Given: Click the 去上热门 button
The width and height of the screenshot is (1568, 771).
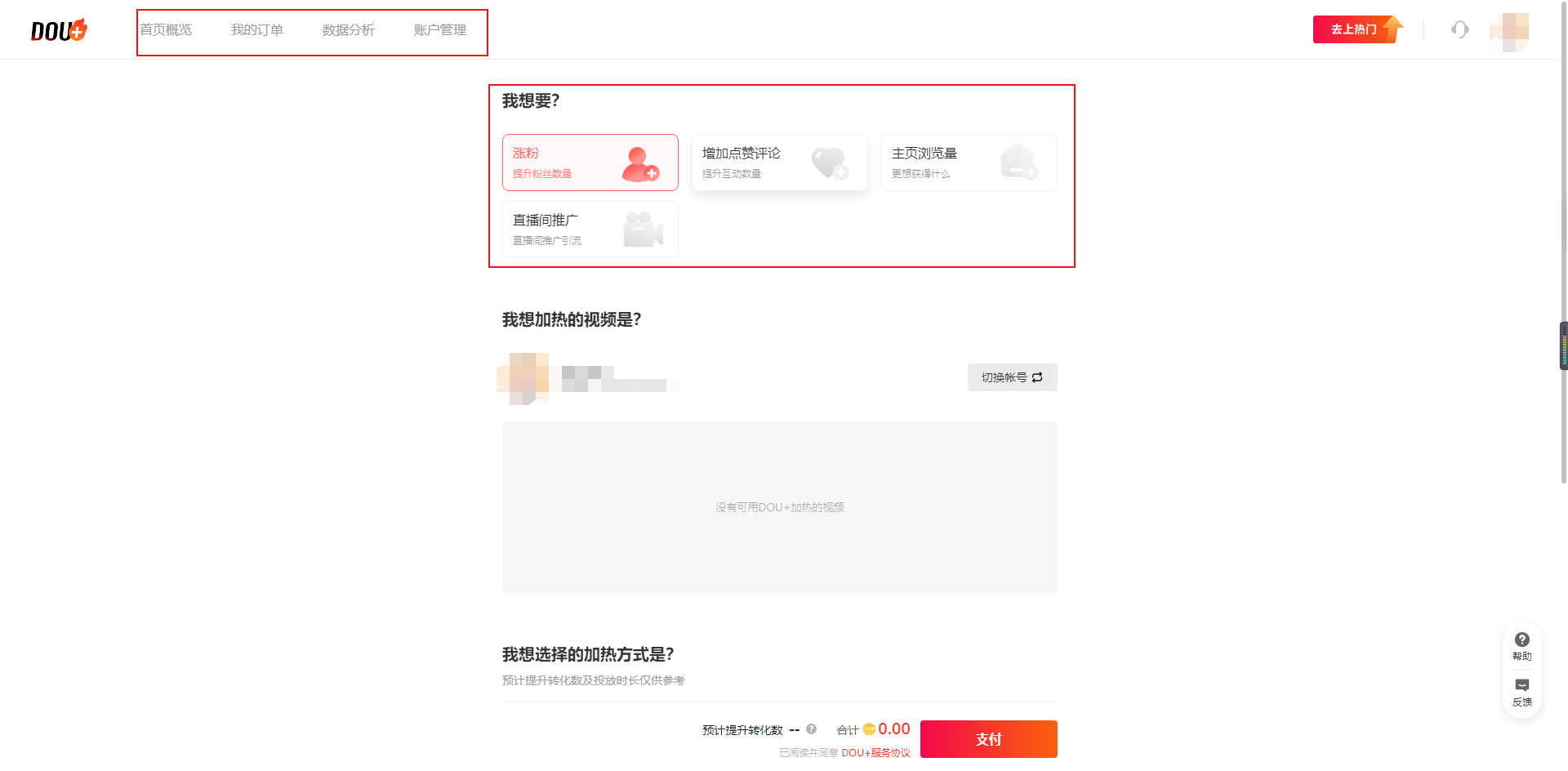Looking at the screenshot, I should (x=1358, y=29).
